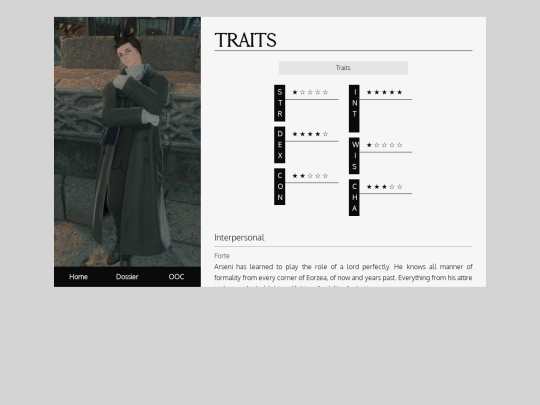This screenshot has width=540, height=405.
Task: Click the TRAITS page heading
Action: click(x=246, y=40)
